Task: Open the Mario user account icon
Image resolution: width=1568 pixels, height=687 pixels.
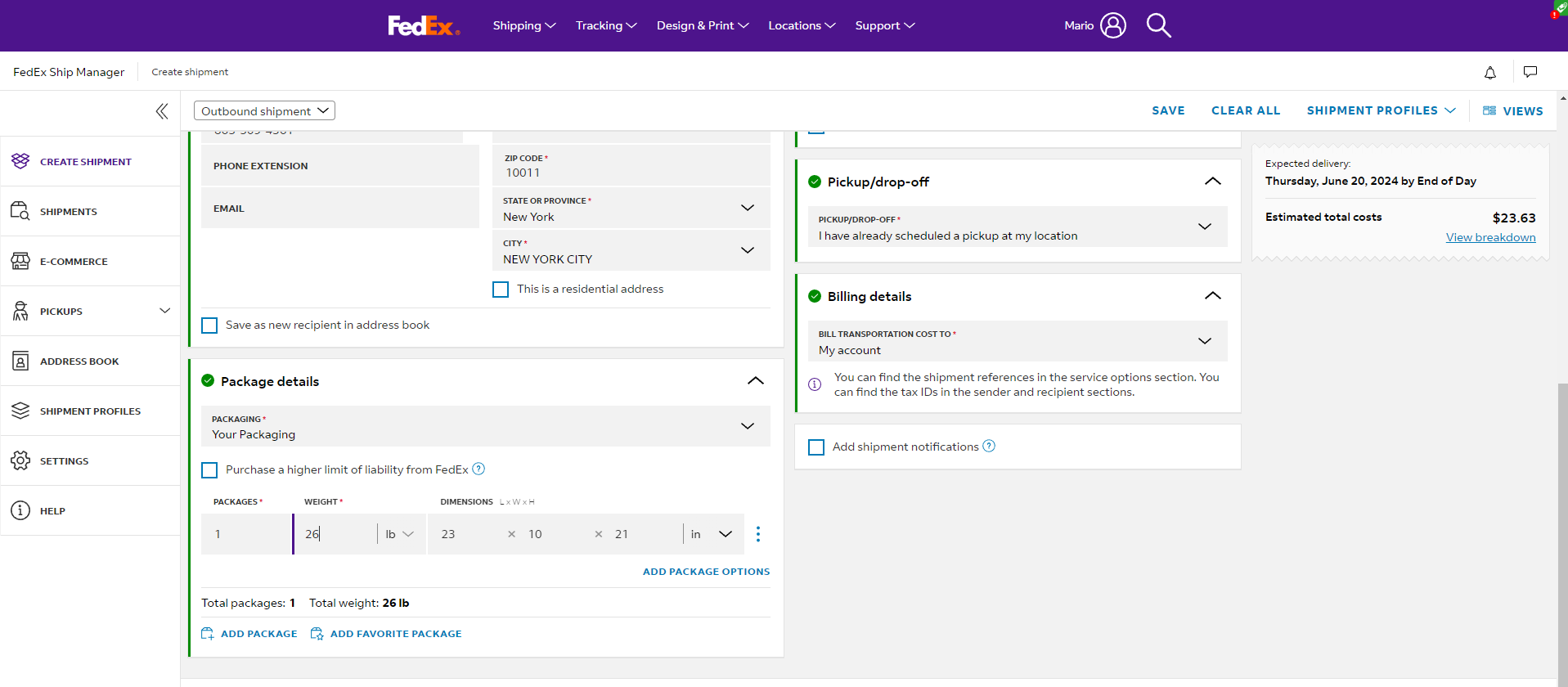Action: coord(1113,25)
